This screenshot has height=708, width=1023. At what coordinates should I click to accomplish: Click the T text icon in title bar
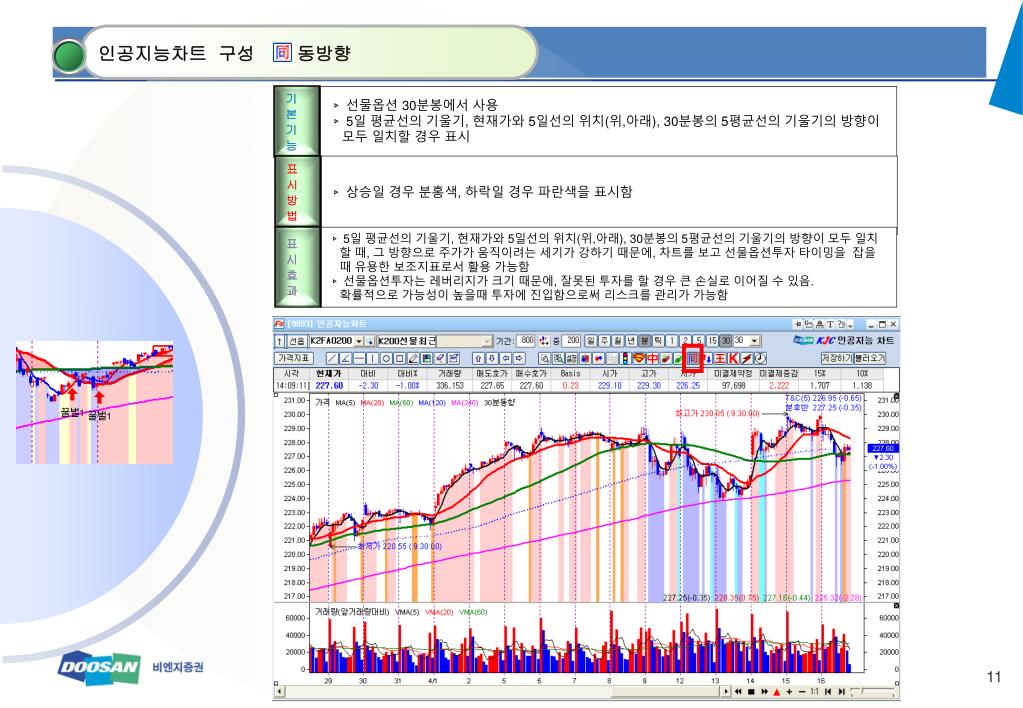830,324
